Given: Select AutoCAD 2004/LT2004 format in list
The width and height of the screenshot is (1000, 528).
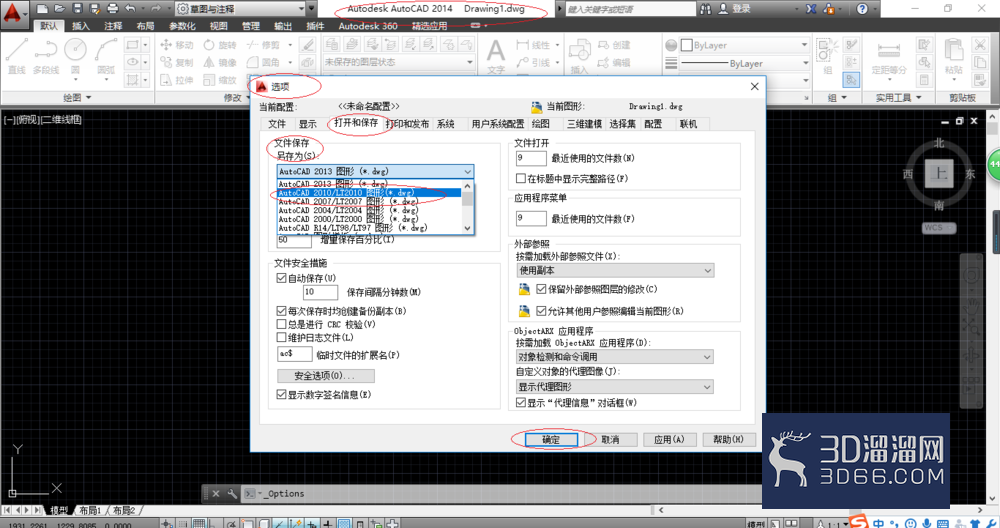Looking at the screenshot, I should 369,210.
